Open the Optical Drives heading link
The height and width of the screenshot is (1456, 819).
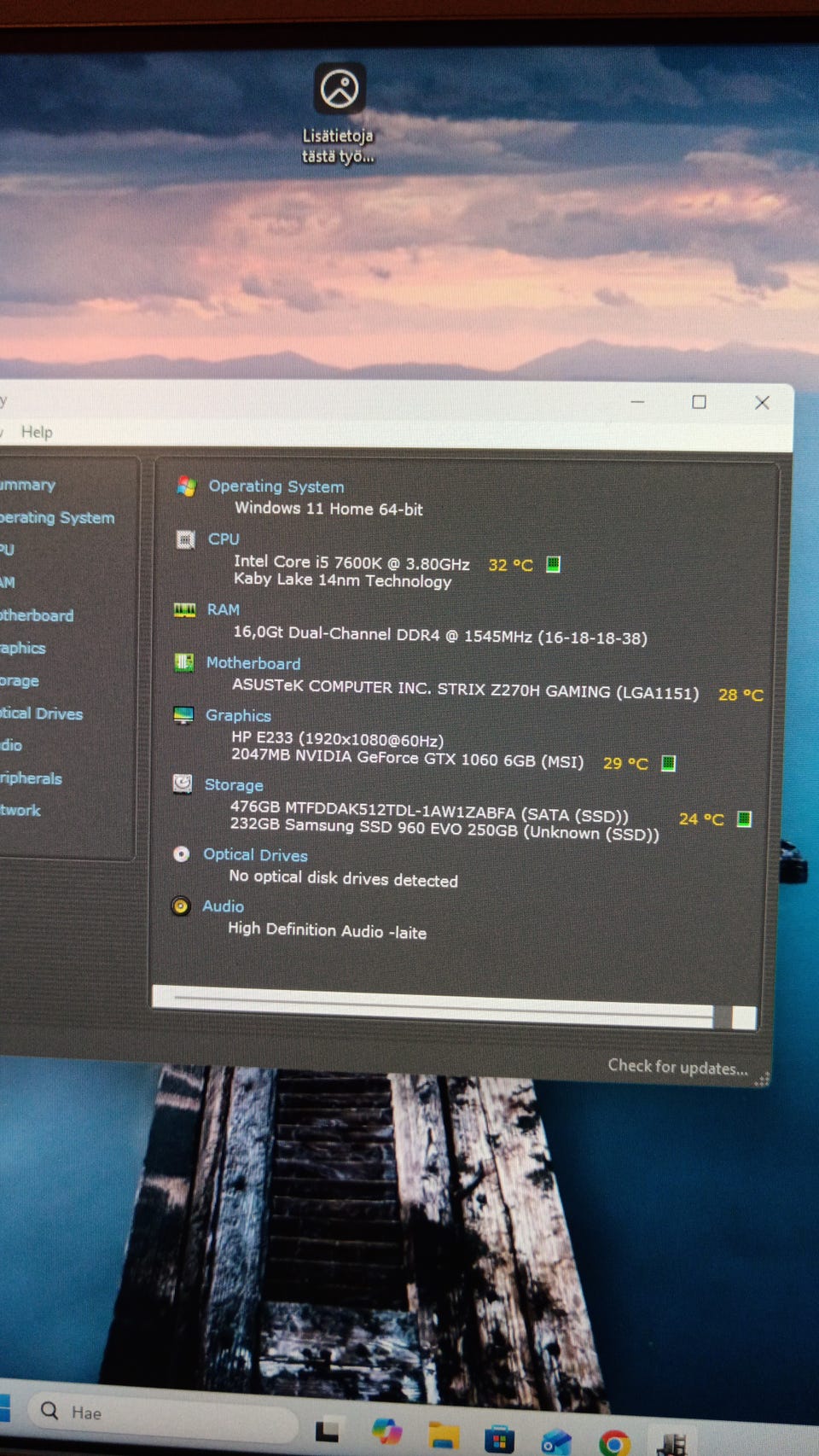pyautogui.click(x=255, y=854)
